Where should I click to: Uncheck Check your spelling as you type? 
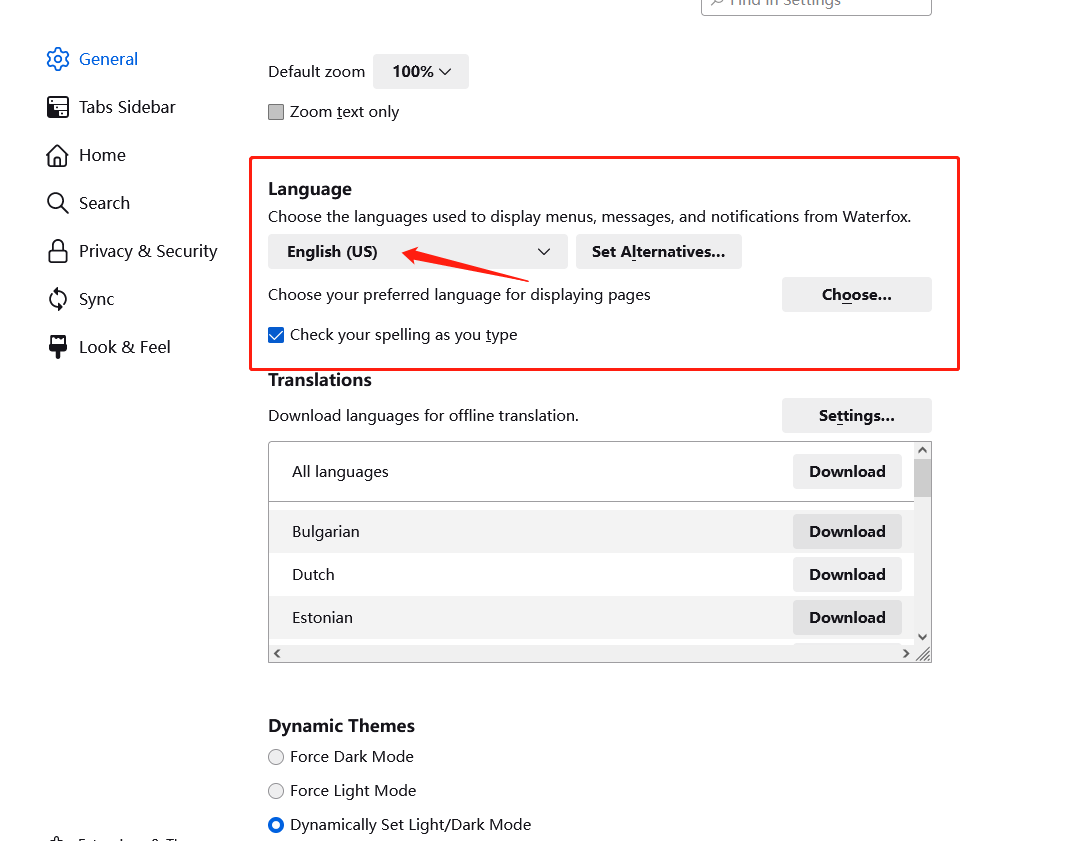[276, 335]
